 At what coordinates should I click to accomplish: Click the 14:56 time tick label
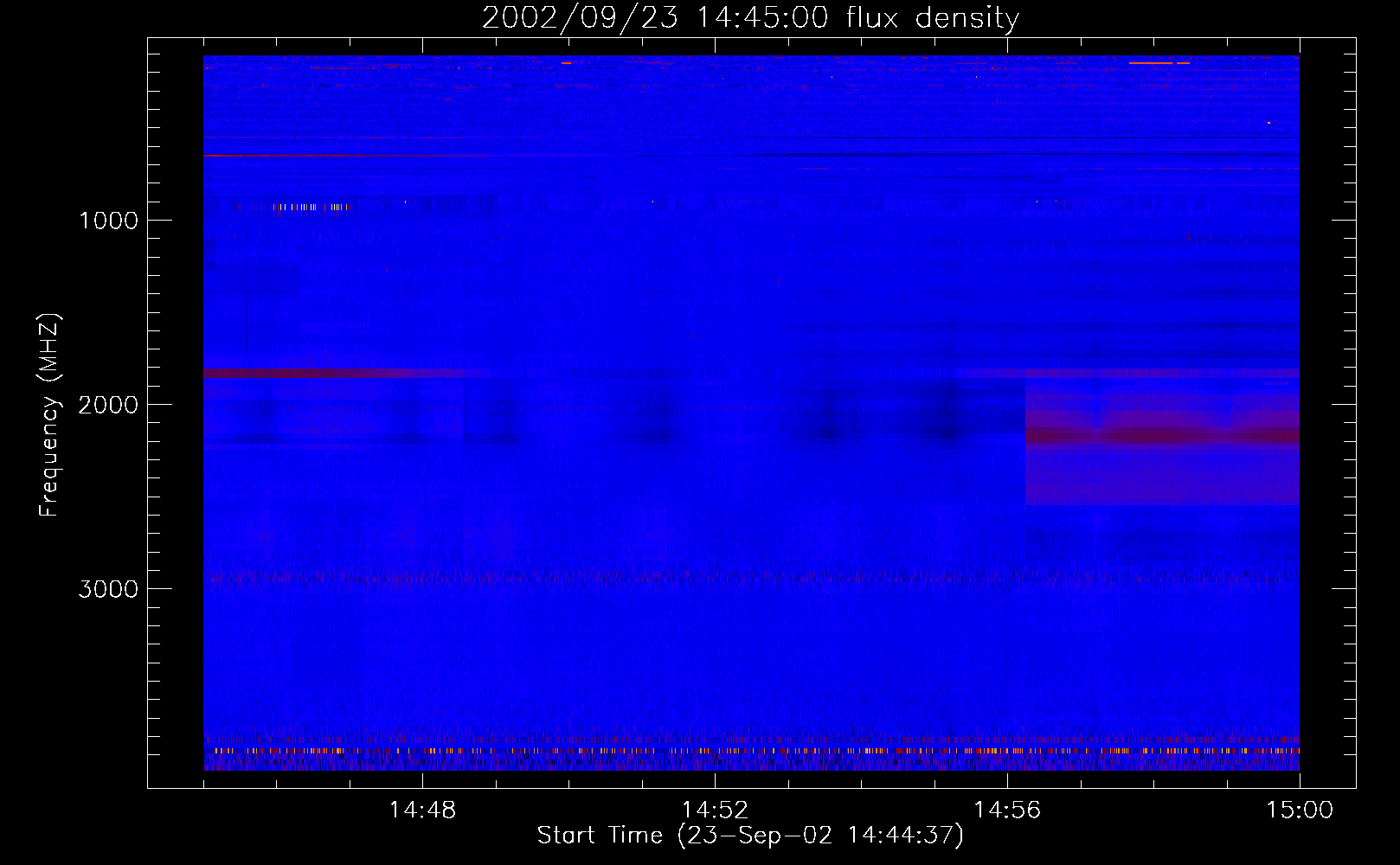1007,811
